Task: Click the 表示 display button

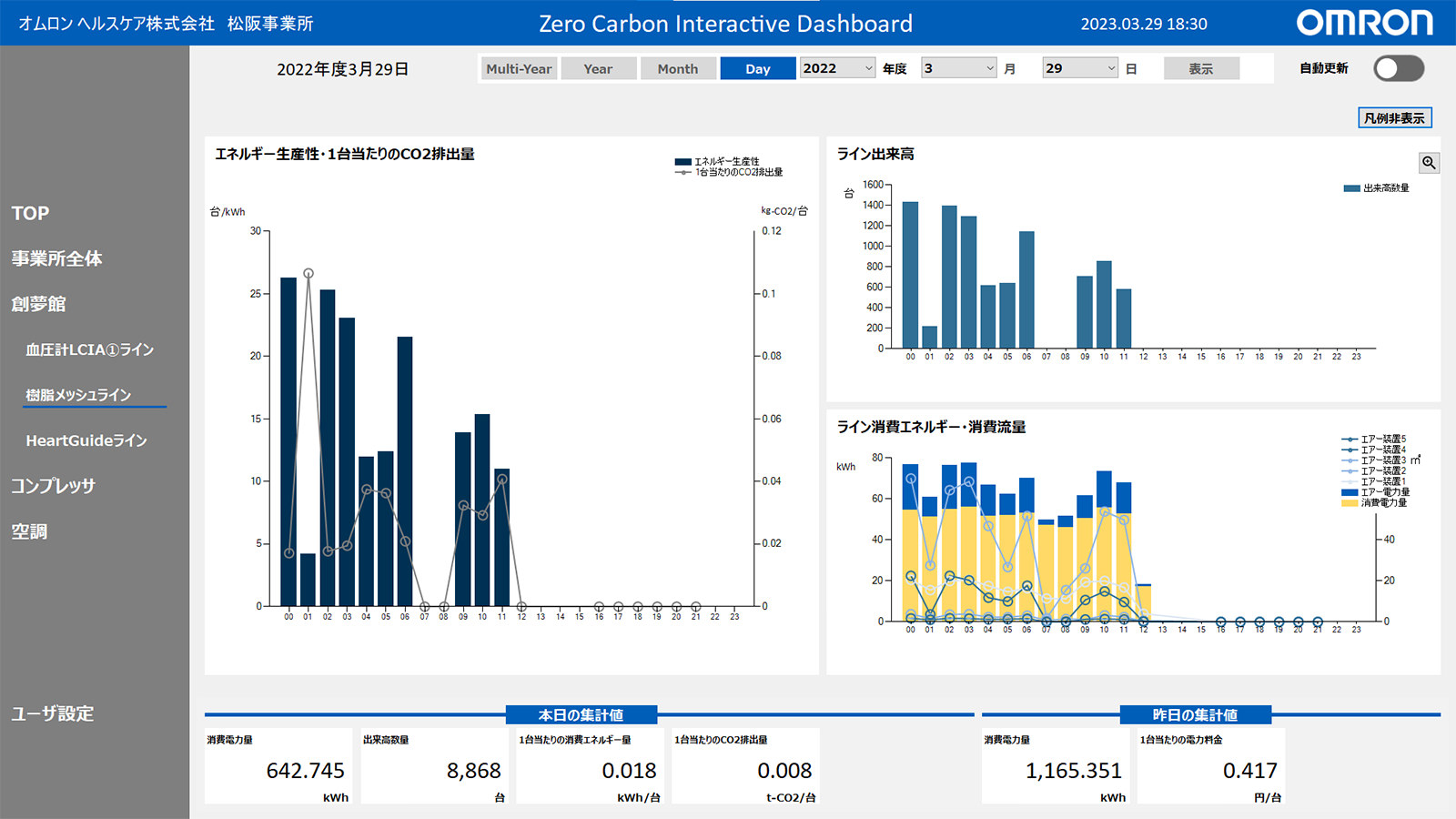Action: (x=1201, y=69)
